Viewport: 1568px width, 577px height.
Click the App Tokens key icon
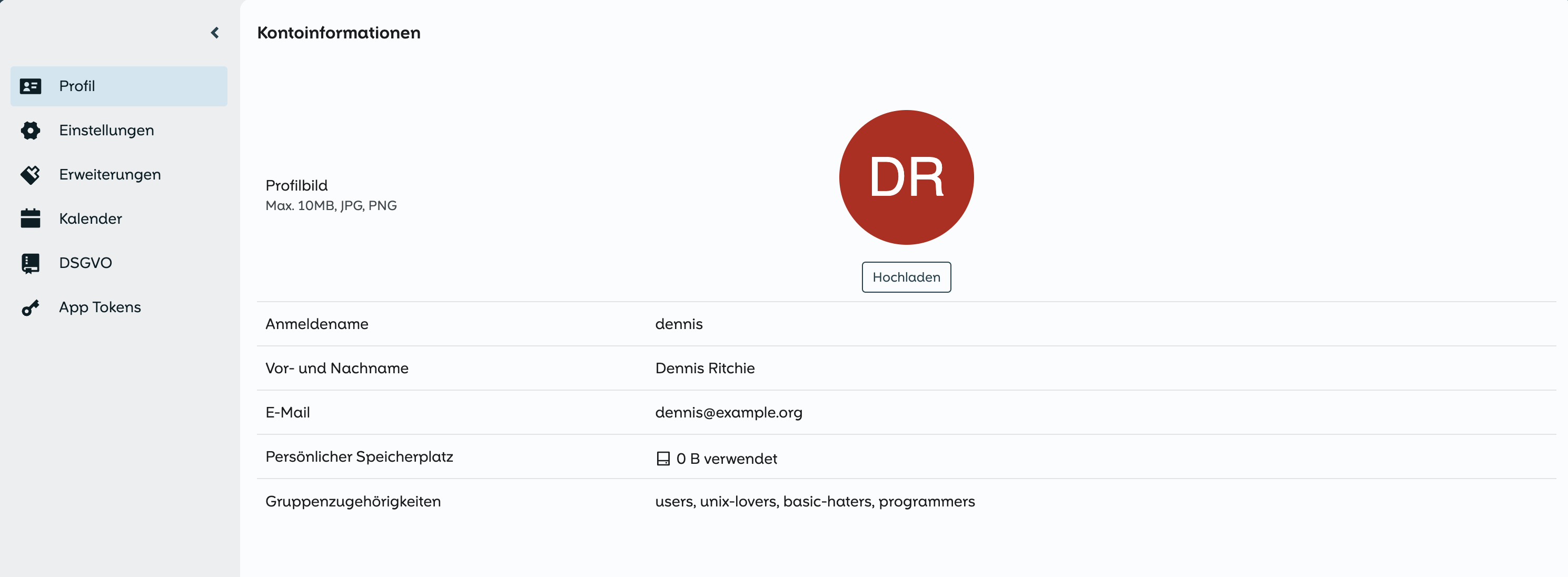31,307
